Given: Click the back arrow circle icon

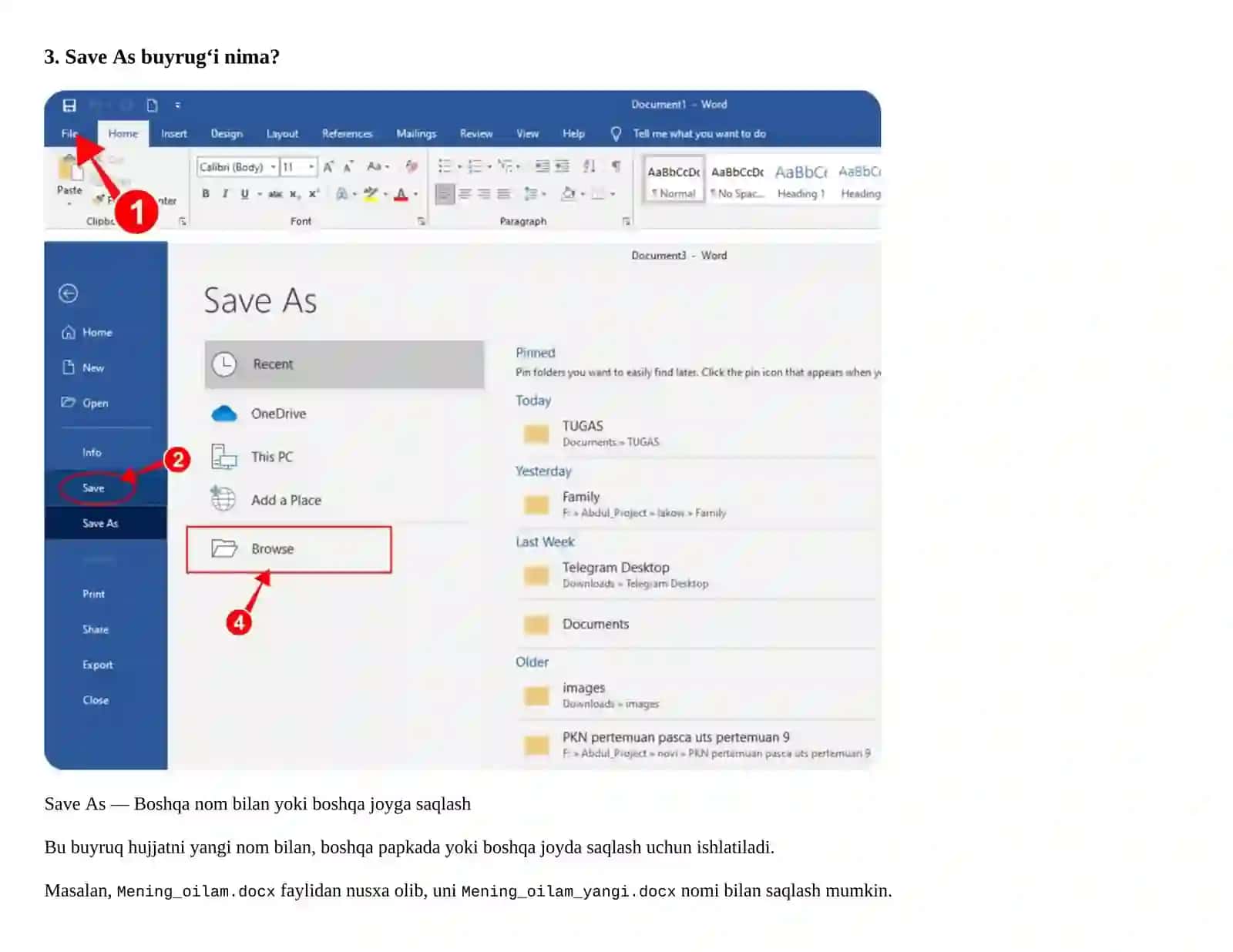Looking at the screenshot, I should (68, 293).
